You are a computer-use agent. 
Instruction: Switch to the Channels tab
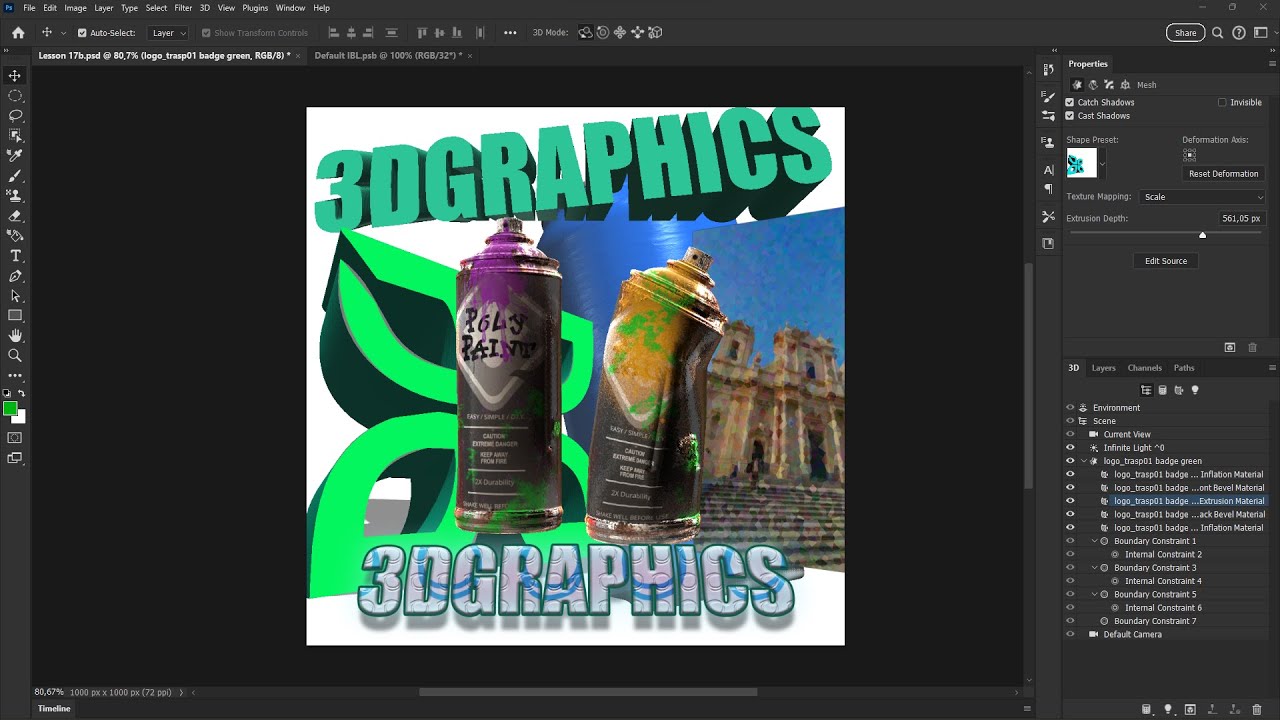pyautogui.click(x=1144, y=368)
